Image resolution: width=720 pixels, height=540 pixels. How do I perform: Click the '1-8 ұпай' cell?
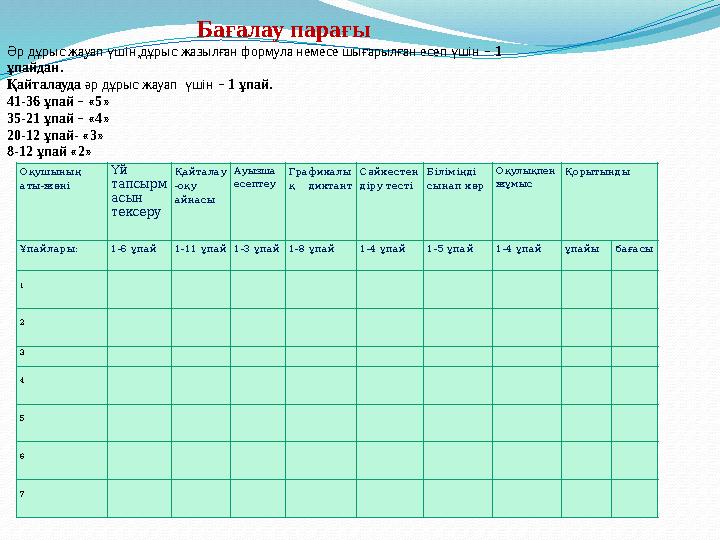click(321, 255)
